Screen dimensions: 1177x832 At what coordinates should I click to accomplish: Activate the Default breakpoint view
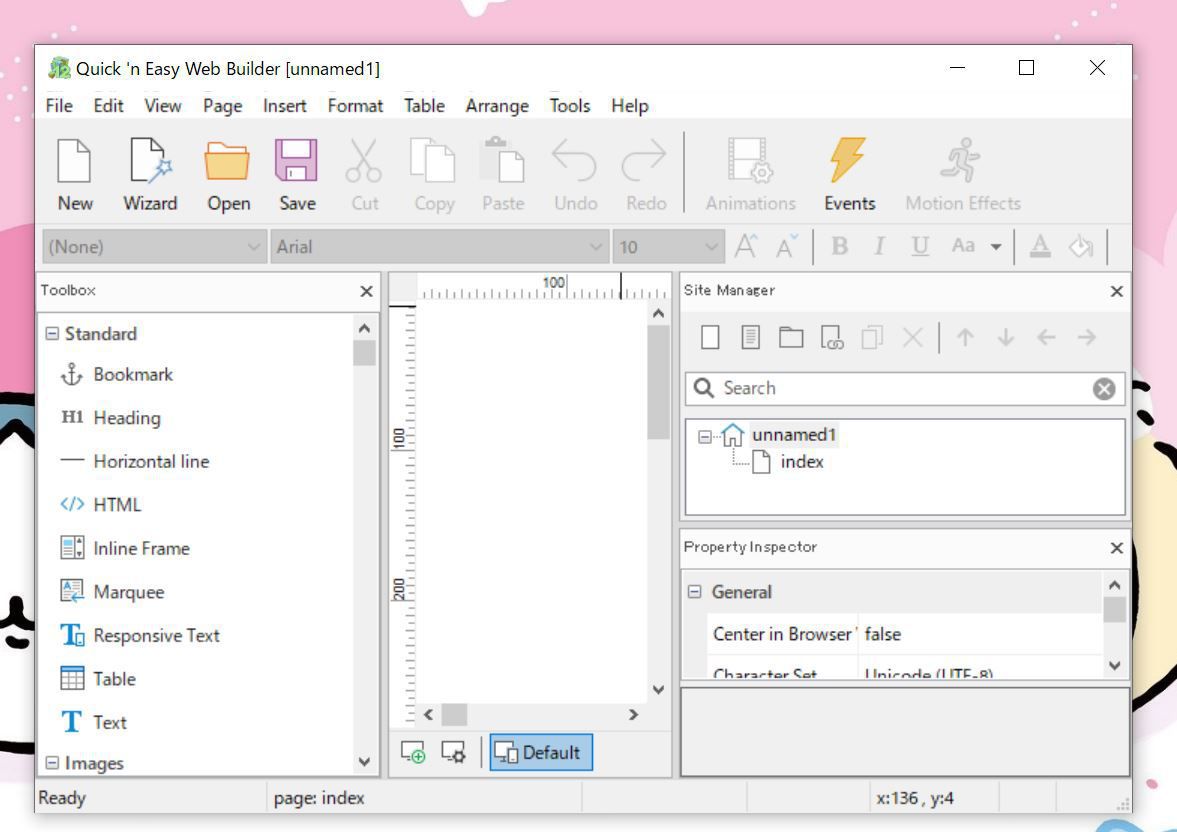click(541, 752)
